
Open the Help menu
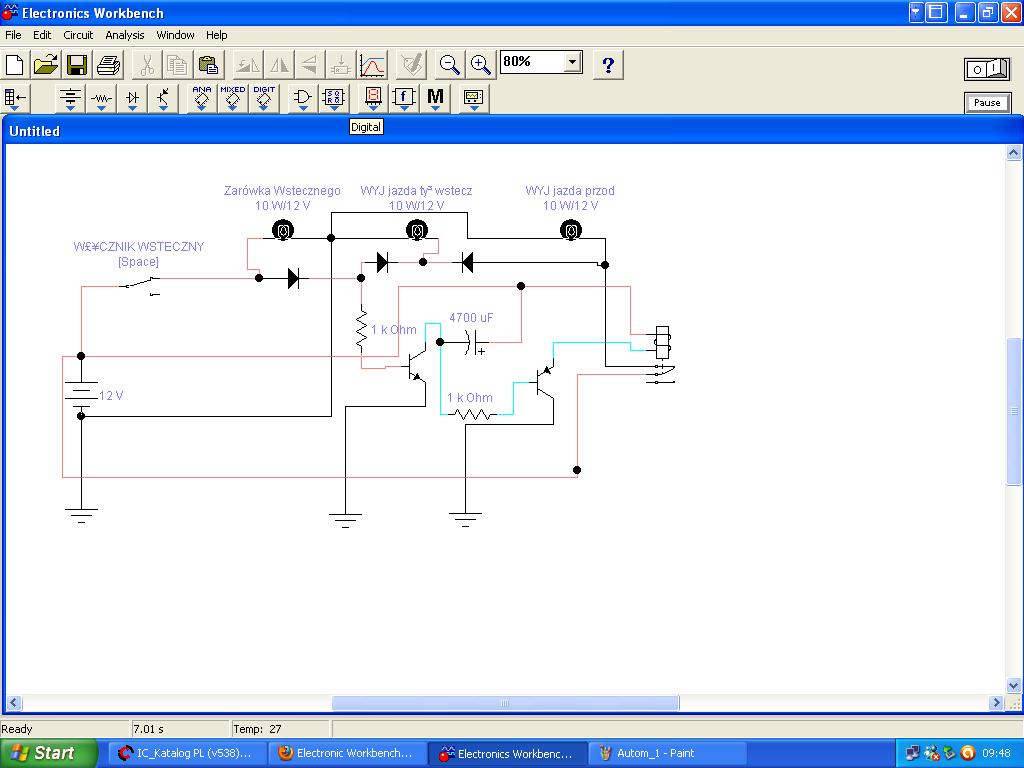(x=217, y=35)
